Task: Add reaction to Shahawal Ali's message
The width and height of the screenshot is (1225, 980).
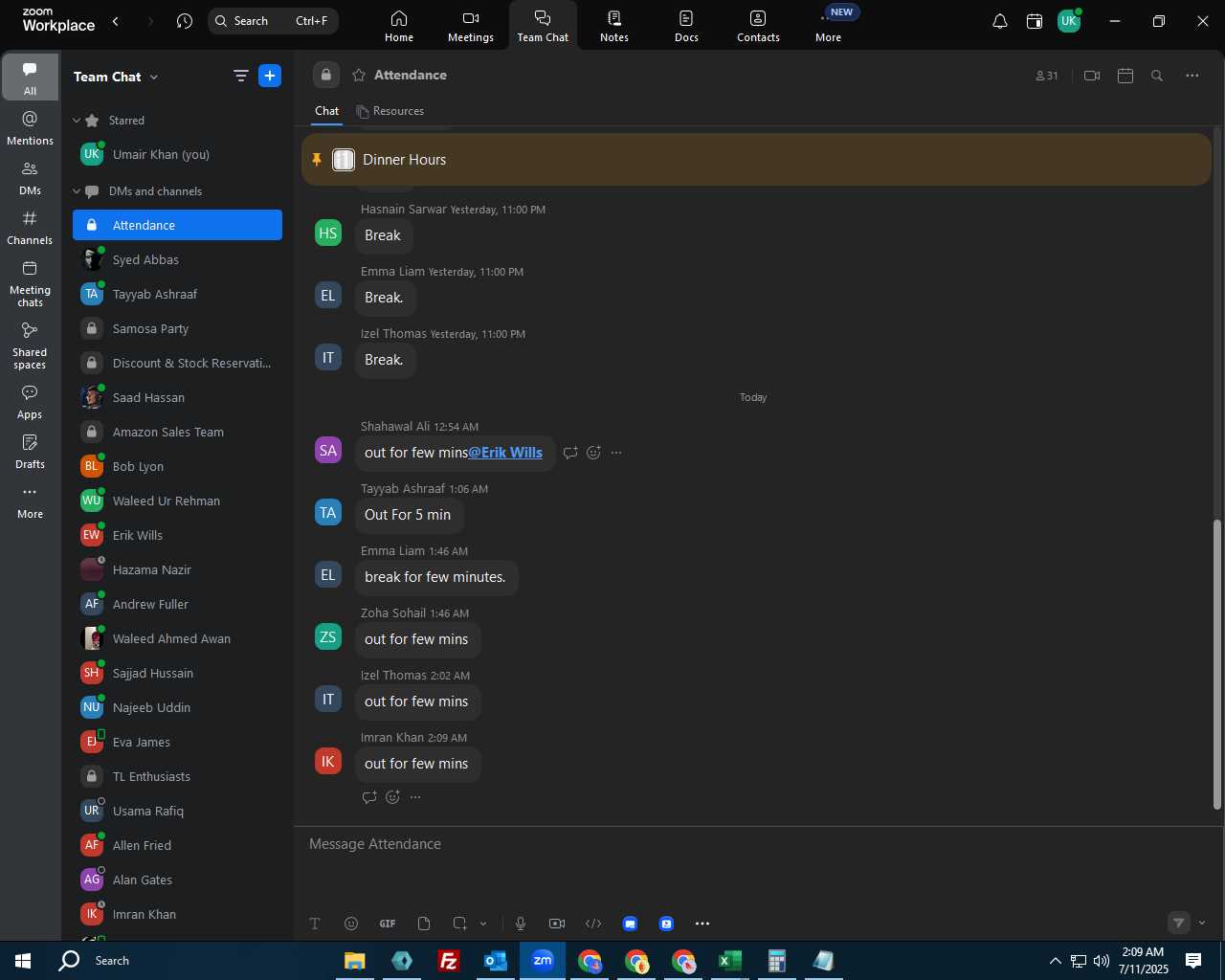Action: pos(593,453)
